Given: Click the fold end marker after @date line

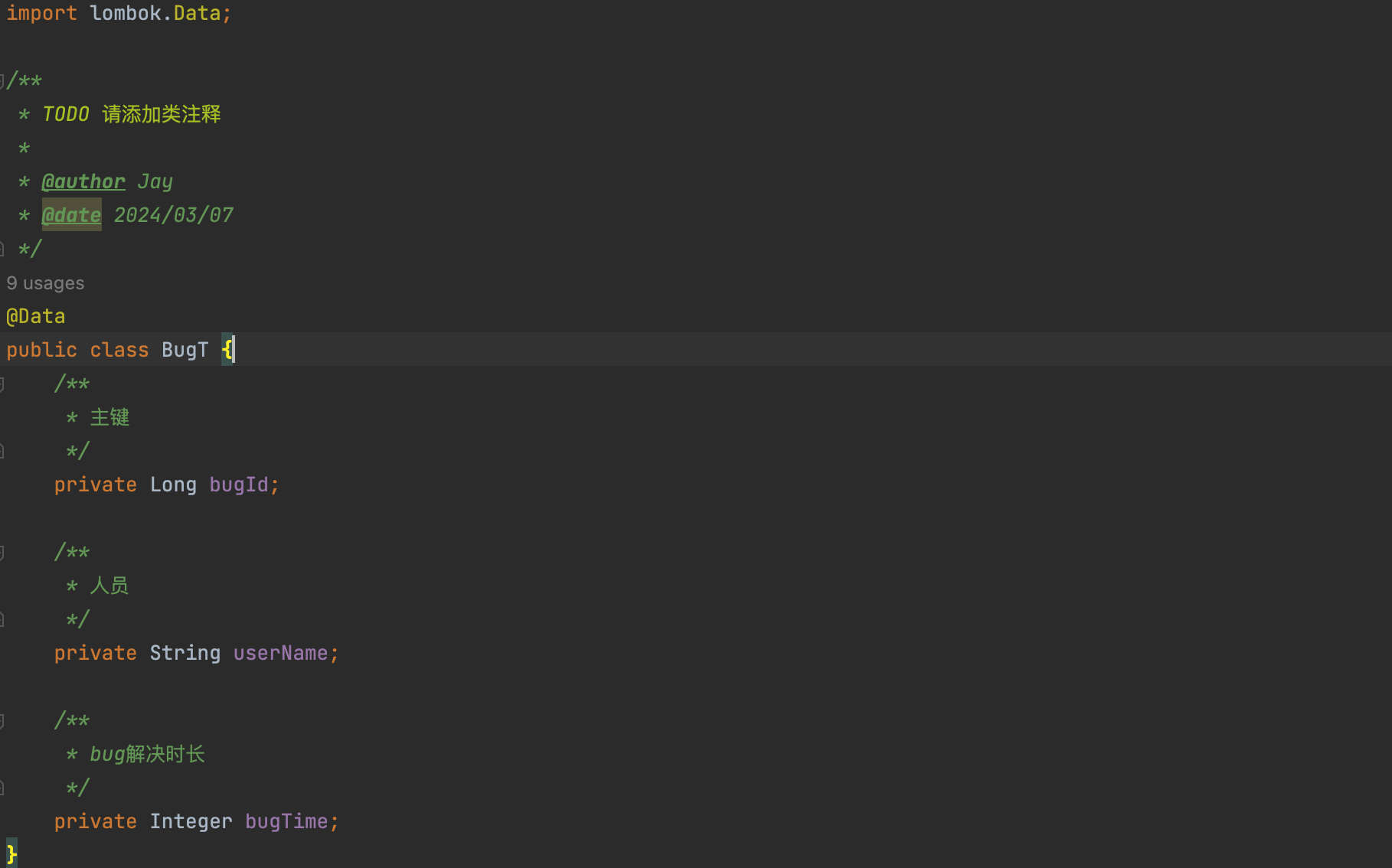Looking at the screenshot, I should pos(2,249).
